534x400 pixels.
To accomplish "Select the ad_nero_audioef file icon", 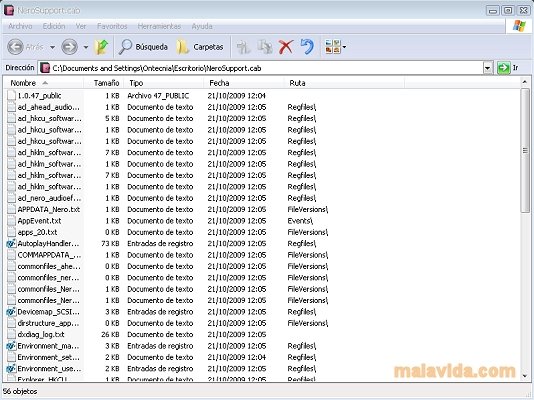I will click(x=11, y=198).
